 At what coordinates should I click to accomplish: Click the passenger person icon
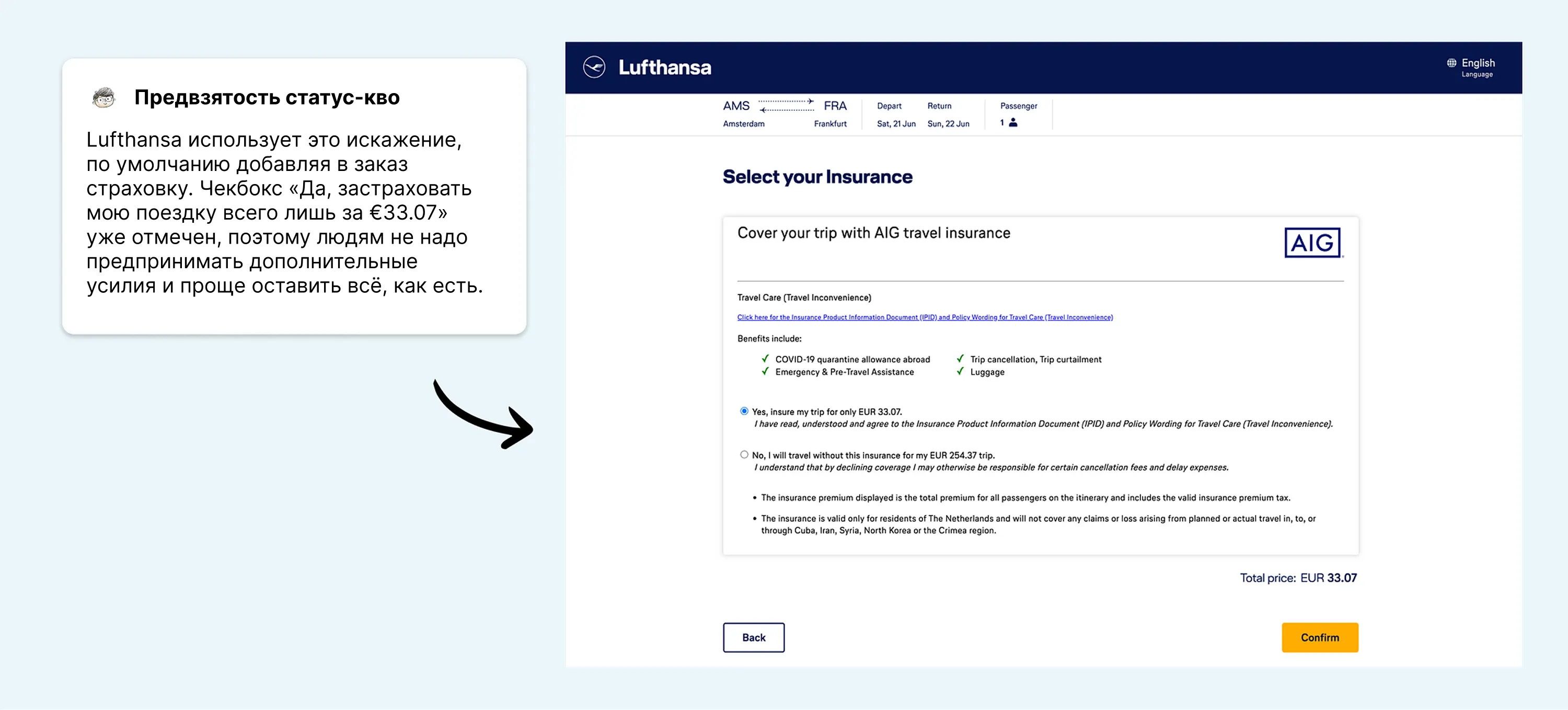1013,123
